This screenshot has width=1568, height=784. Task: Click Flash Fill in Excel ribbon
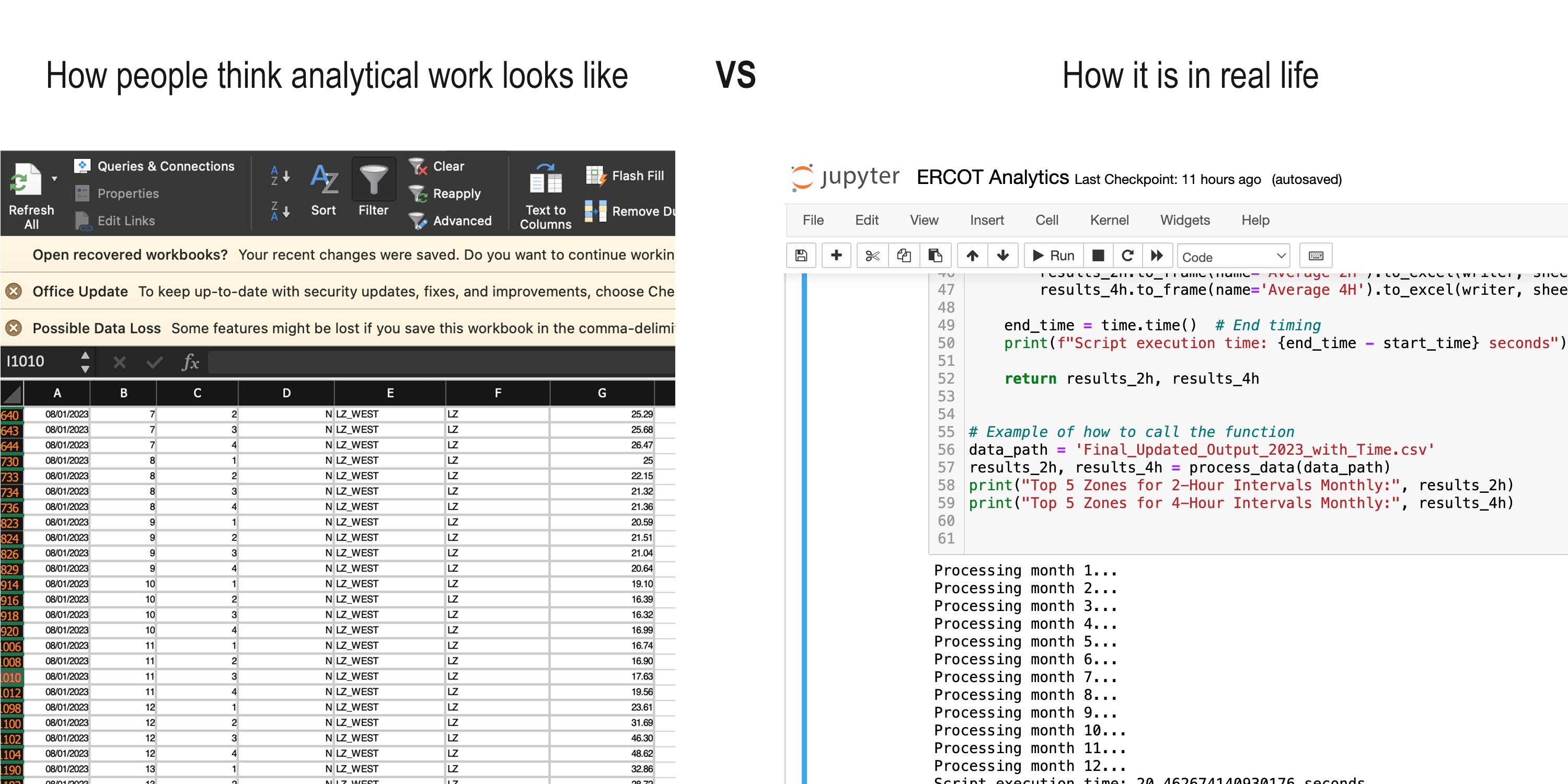[x=625, y=176]
